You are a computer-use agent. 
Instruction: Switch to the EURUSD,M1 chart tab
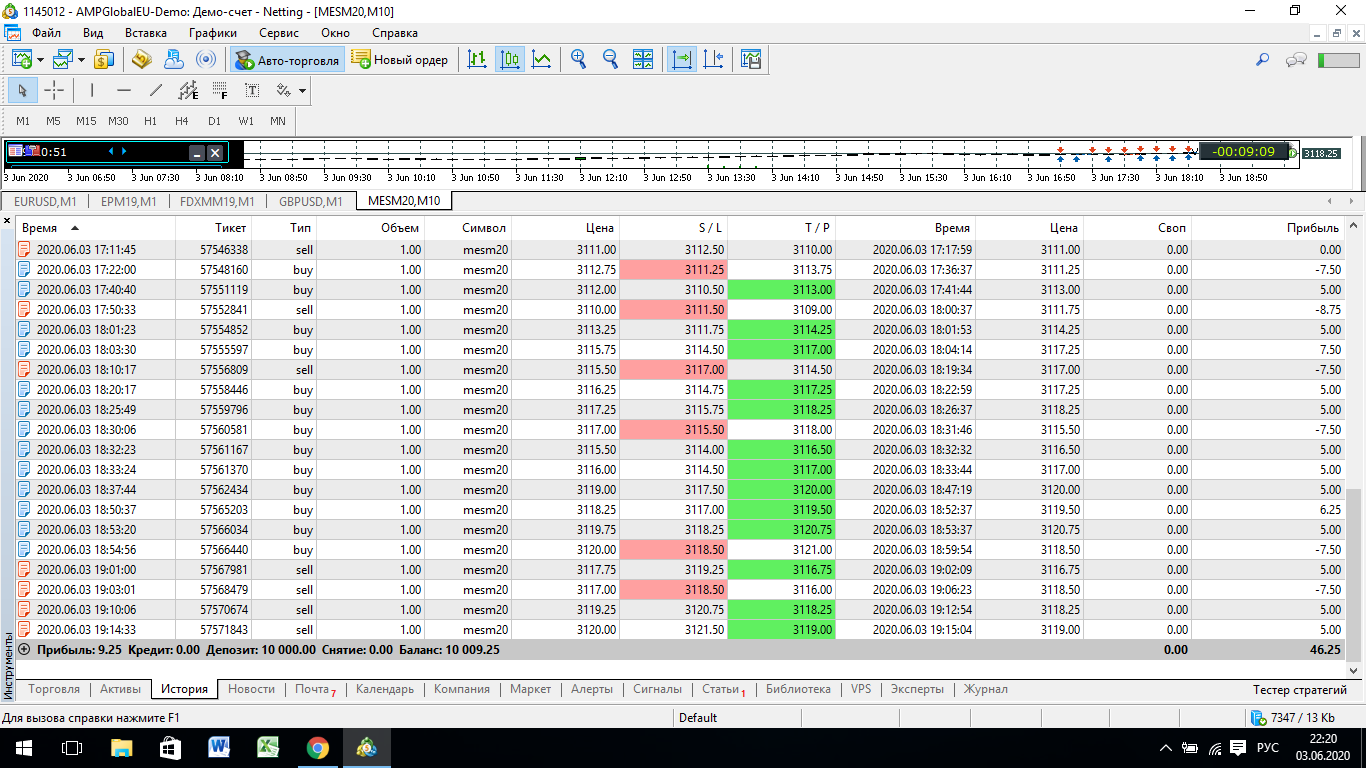click(x=46, y=201)
